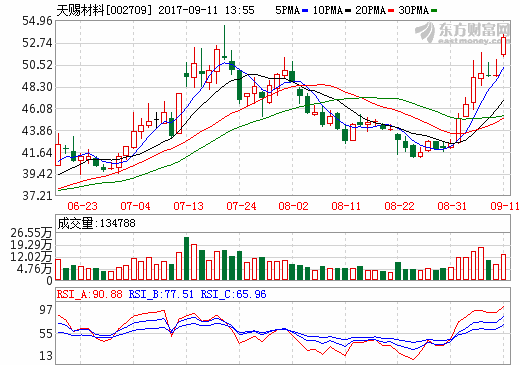Image resolution: width=520 pixels, height=365 pixels.
Task: Click the last red candlestick at 09-11
Action: click(503, 46)
